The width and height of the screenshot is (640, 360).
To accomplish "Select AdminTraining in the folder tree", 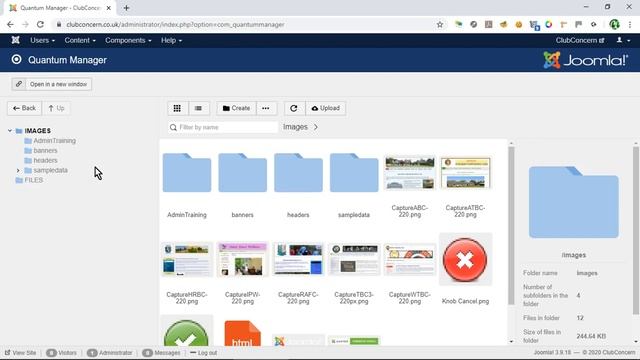I will point(54,140).
